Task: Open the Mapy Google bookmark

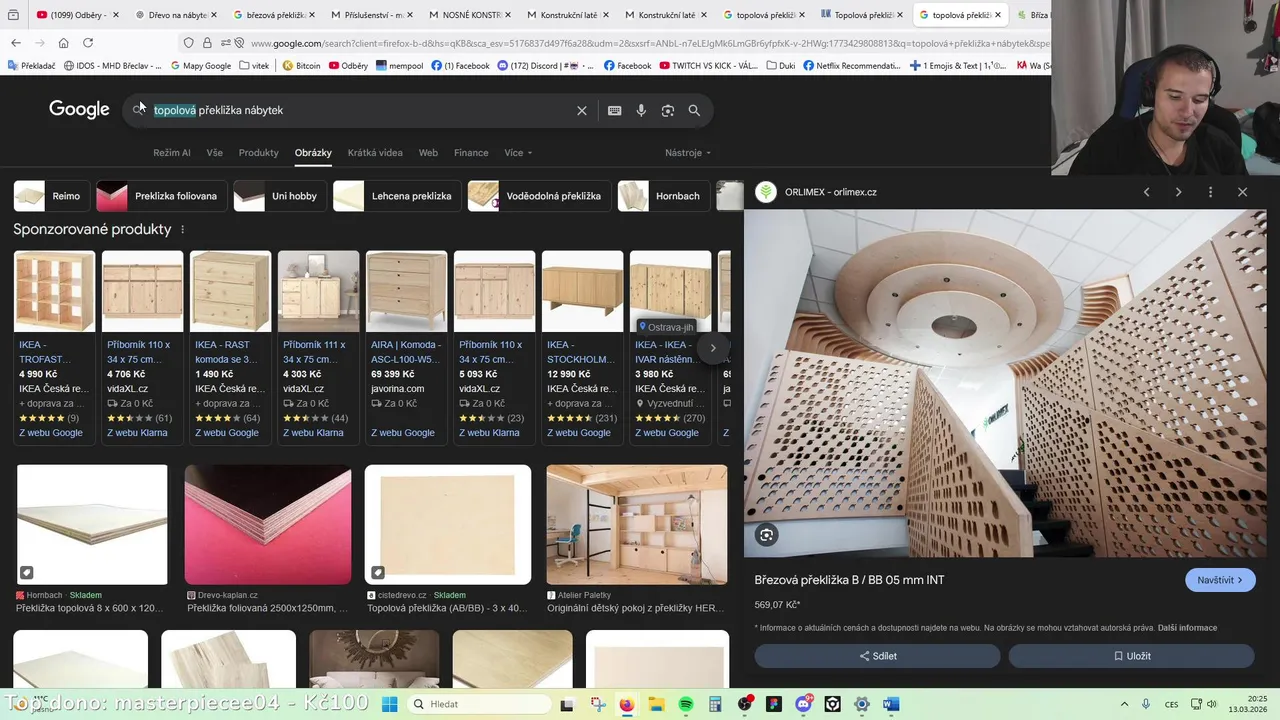Action: [200, 66]
